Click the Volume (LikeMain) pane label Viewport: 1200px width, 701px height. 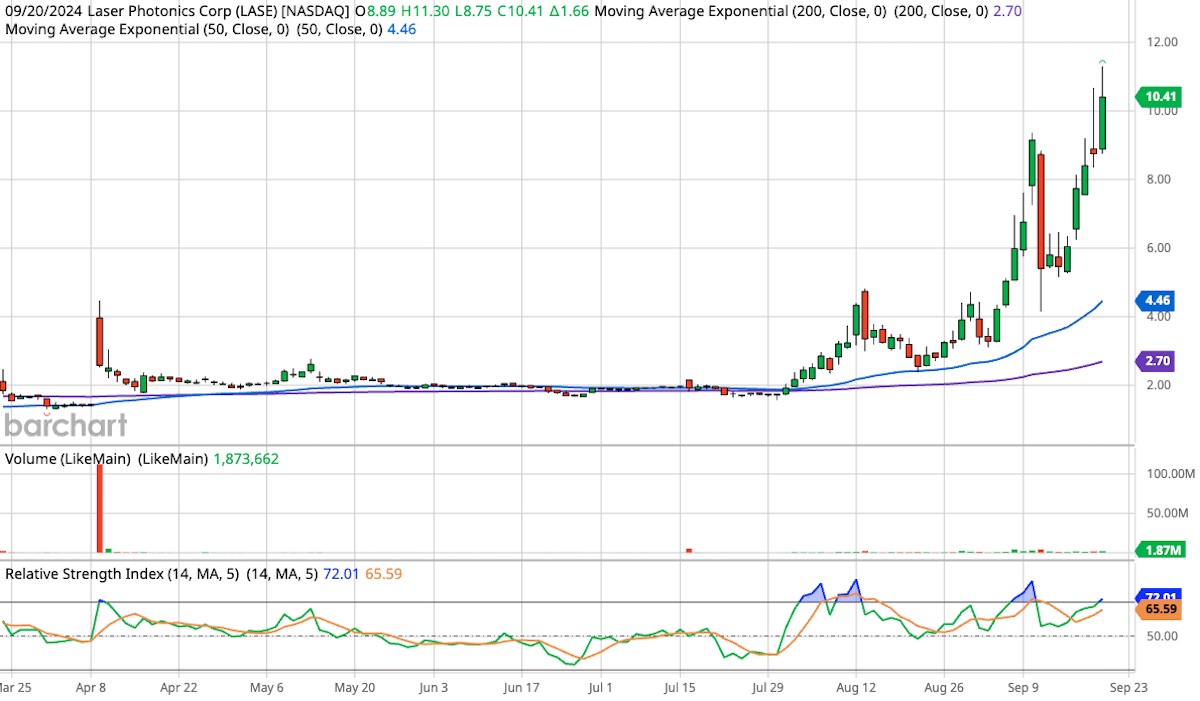[x=69, y=459]
